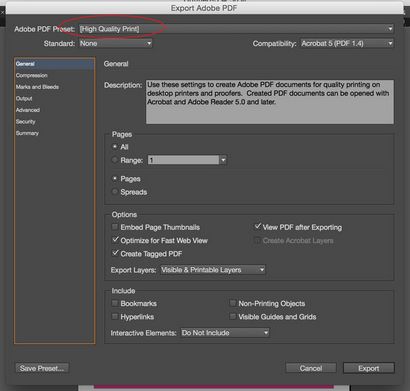Open the Standard dropdown set to None
Screen dimensions: 410x391
[x=115, y=43]
